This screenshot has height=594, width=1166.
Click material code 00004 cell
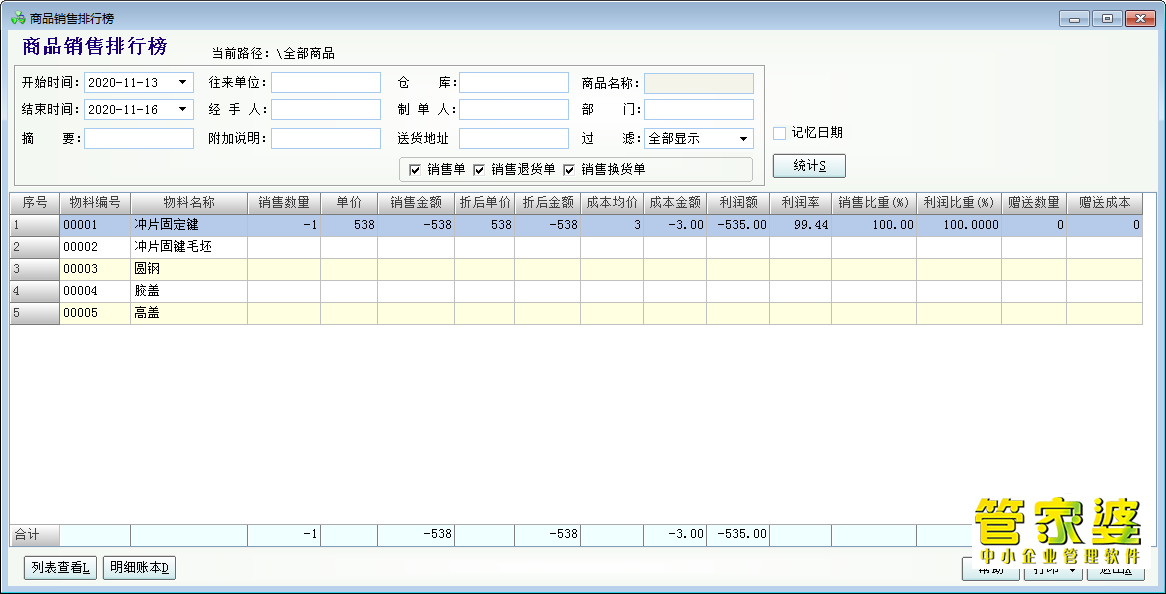(x=95, y=291)
